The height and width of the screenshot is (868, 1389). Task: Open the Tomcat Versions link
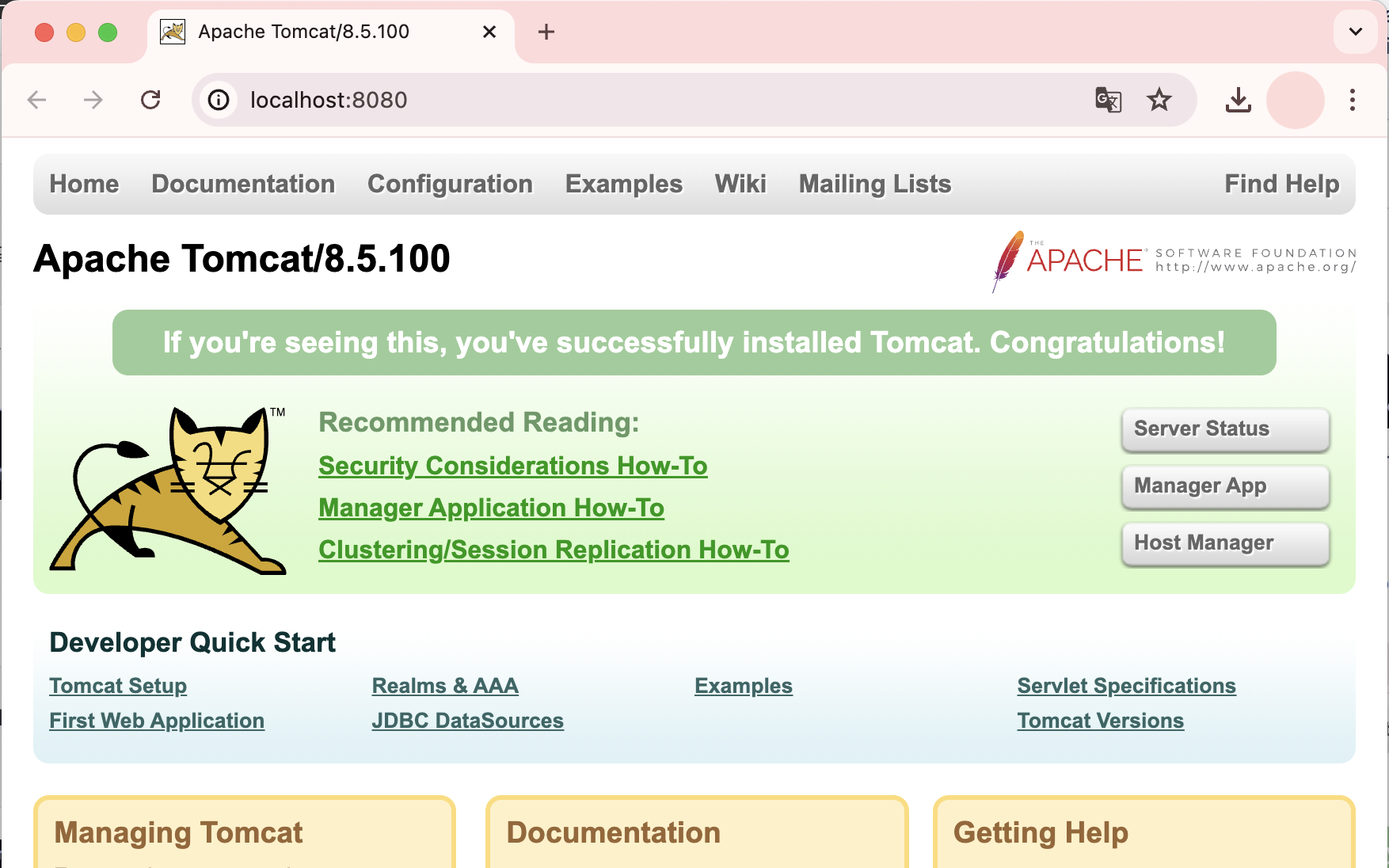coord(1101,721)
